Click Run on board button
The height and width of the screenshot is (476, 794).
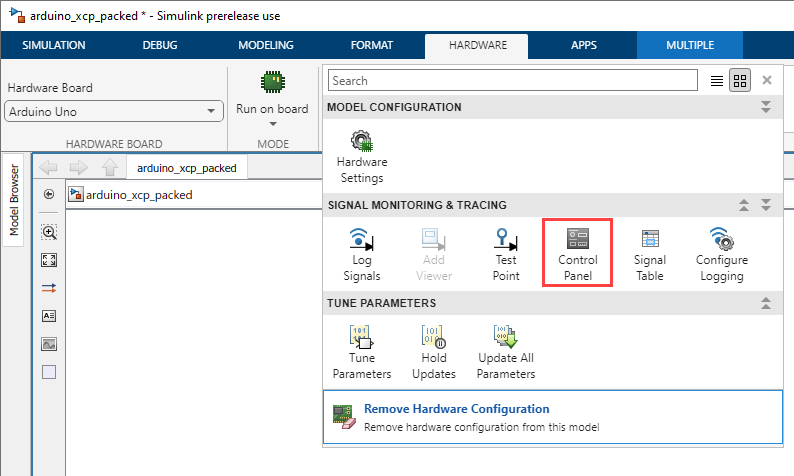[272, 93]
